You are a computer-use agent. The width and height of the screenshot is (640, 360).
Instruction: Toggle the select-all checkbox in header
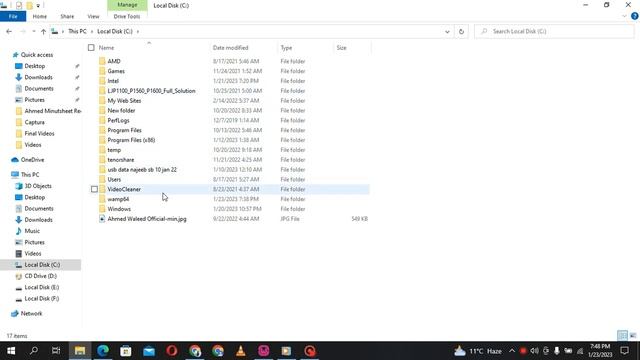(91, 48)
